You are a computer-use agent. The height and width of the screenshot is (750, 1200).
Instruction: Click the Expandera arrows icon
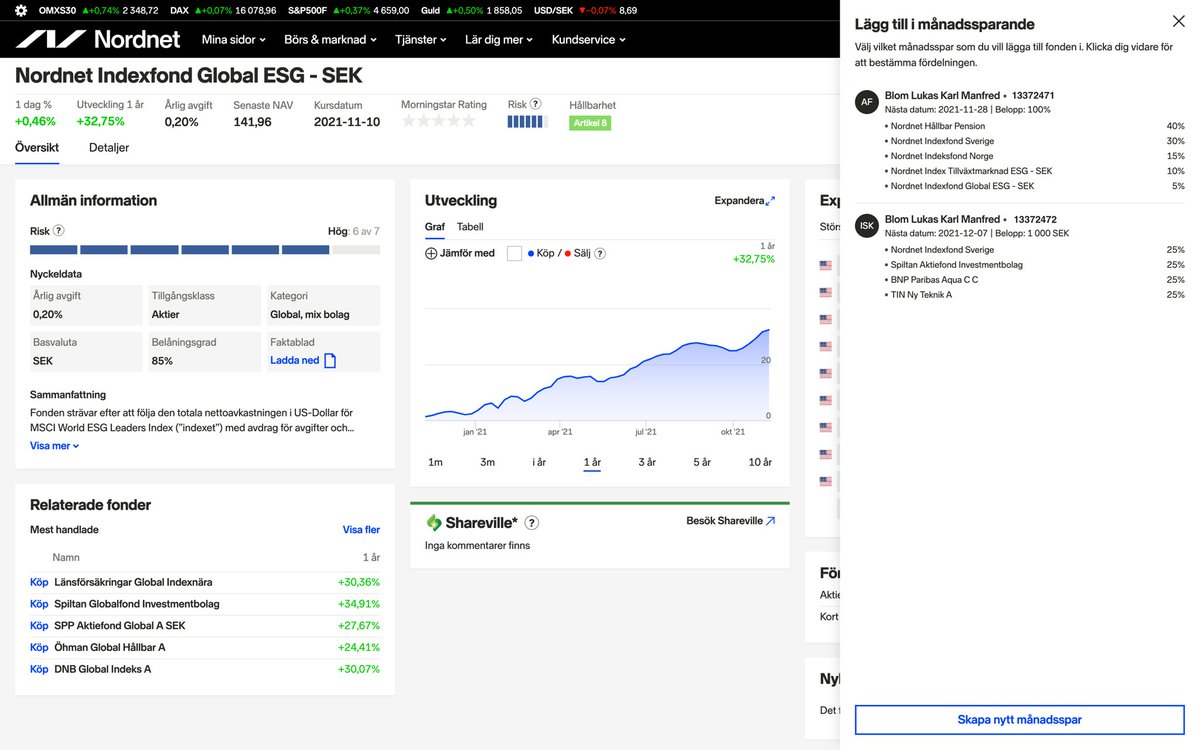[x=770, y=201]
